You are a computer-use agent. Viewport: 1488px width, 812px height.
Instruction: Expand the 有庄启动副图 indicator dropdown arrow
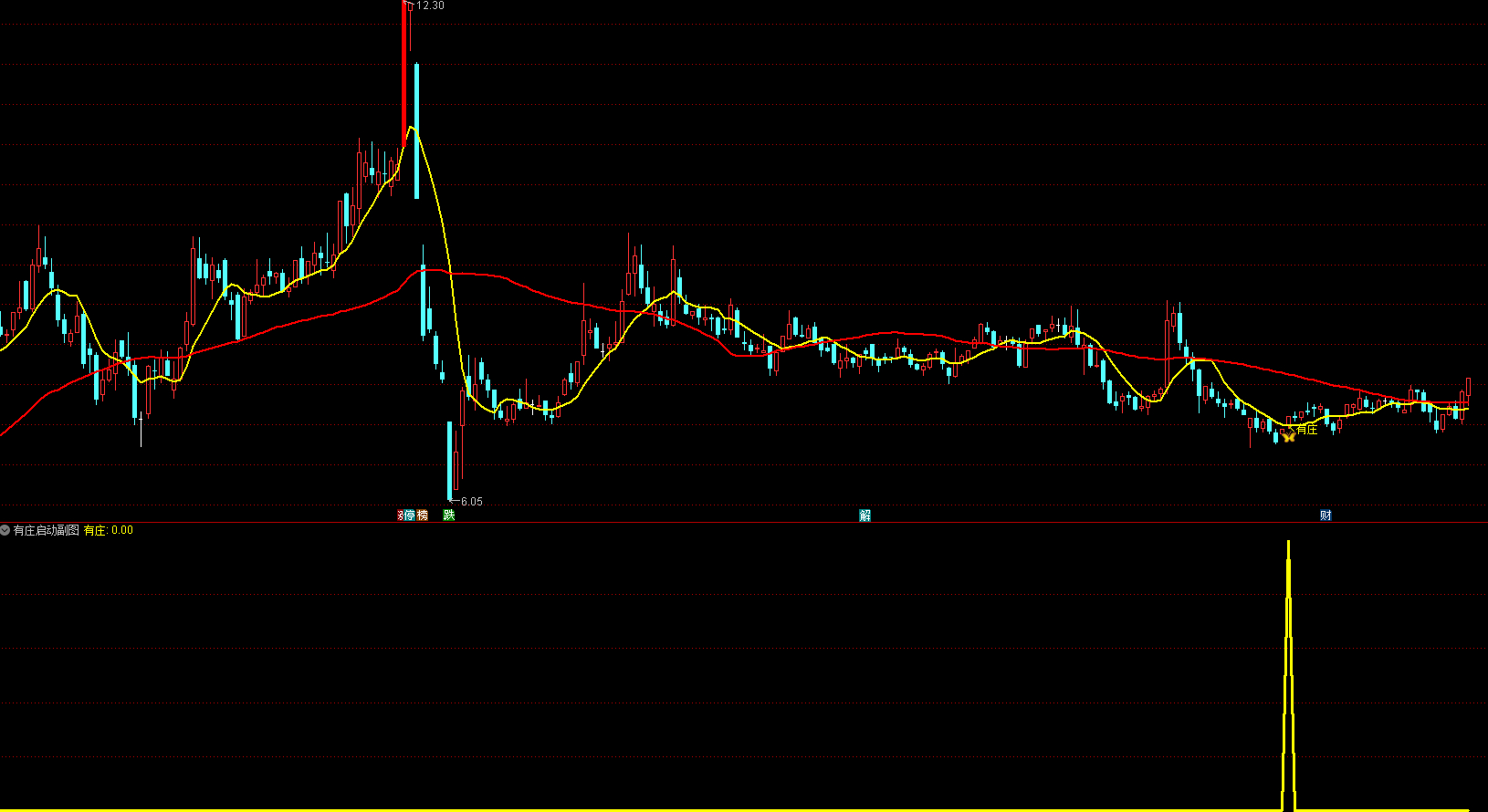[5, 530]
